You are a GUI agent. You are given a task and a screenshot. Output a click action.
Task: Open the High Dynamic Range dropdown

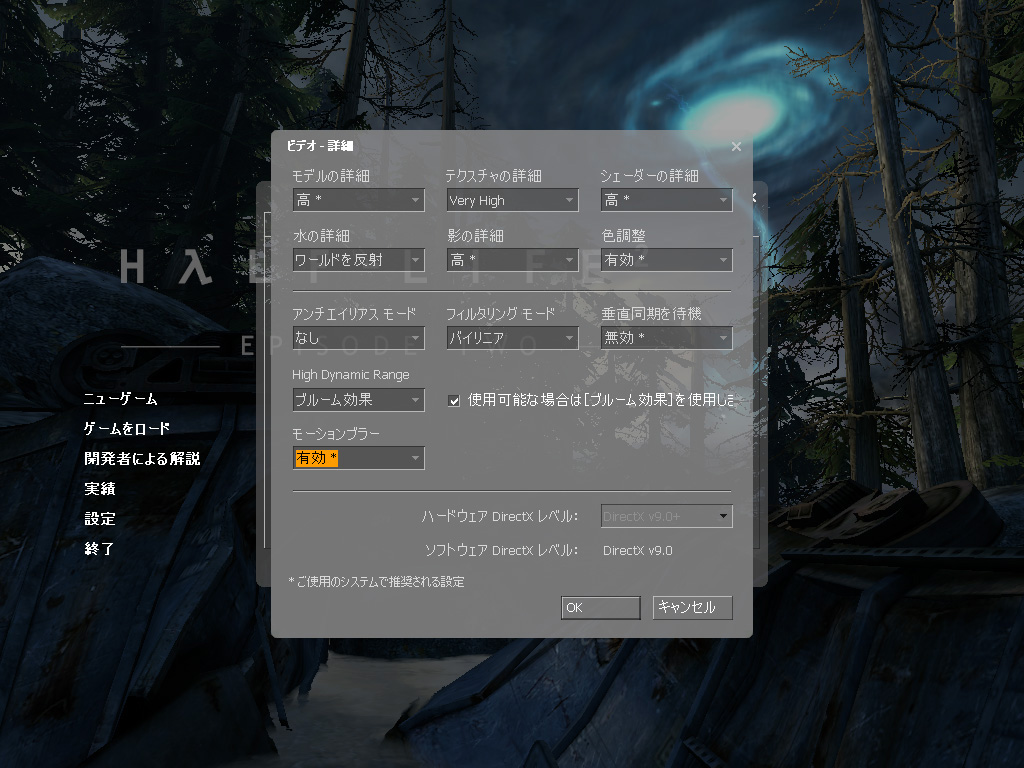[x=359, y=400]
